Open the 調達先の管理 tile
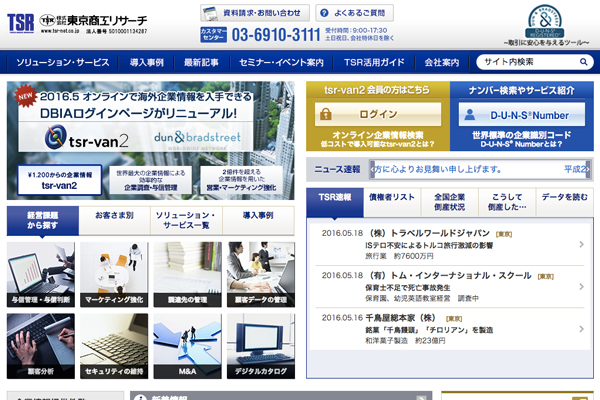 [x=188, y=274]
